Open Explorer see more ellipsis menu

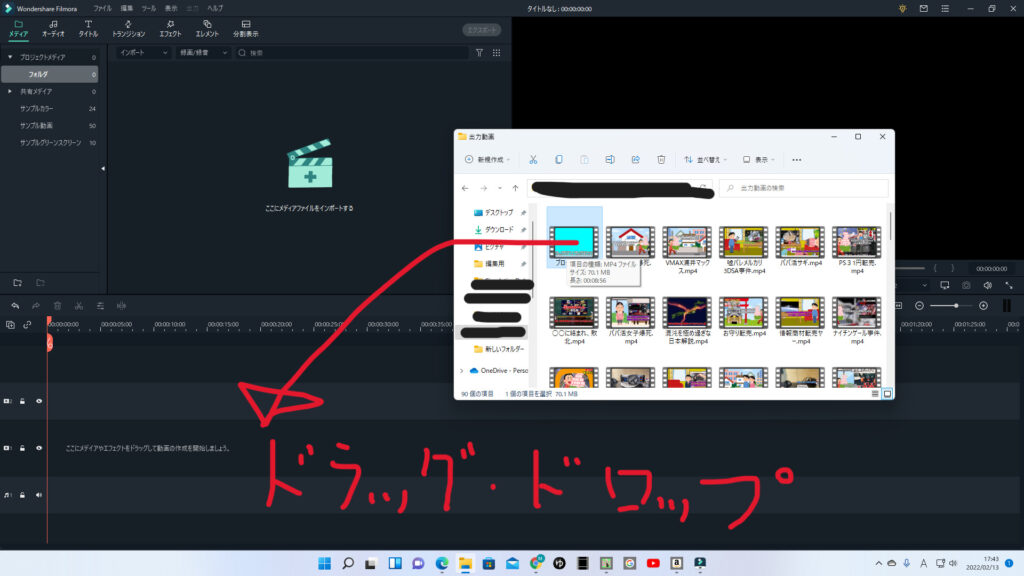(797, 159)
